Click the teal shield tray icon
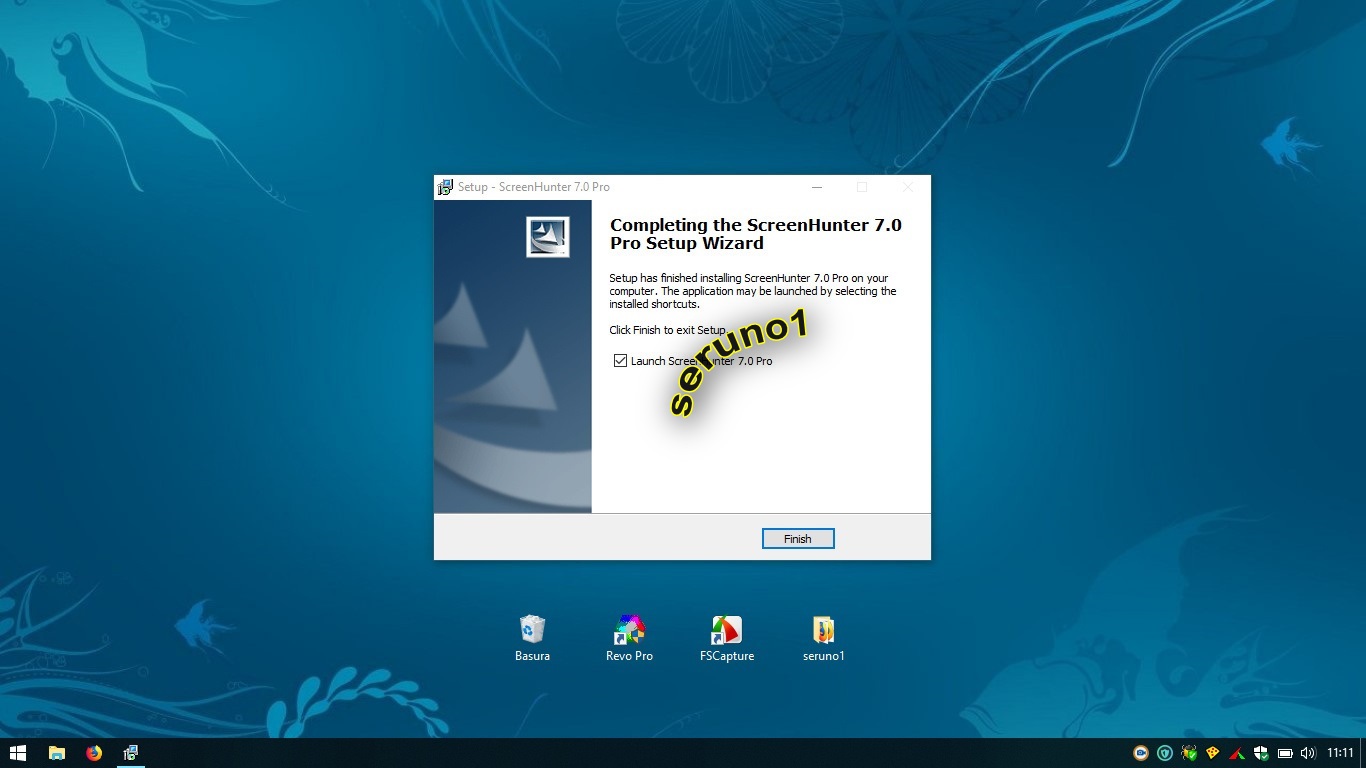1366x768 pixels. click(x=1165, y=753)
